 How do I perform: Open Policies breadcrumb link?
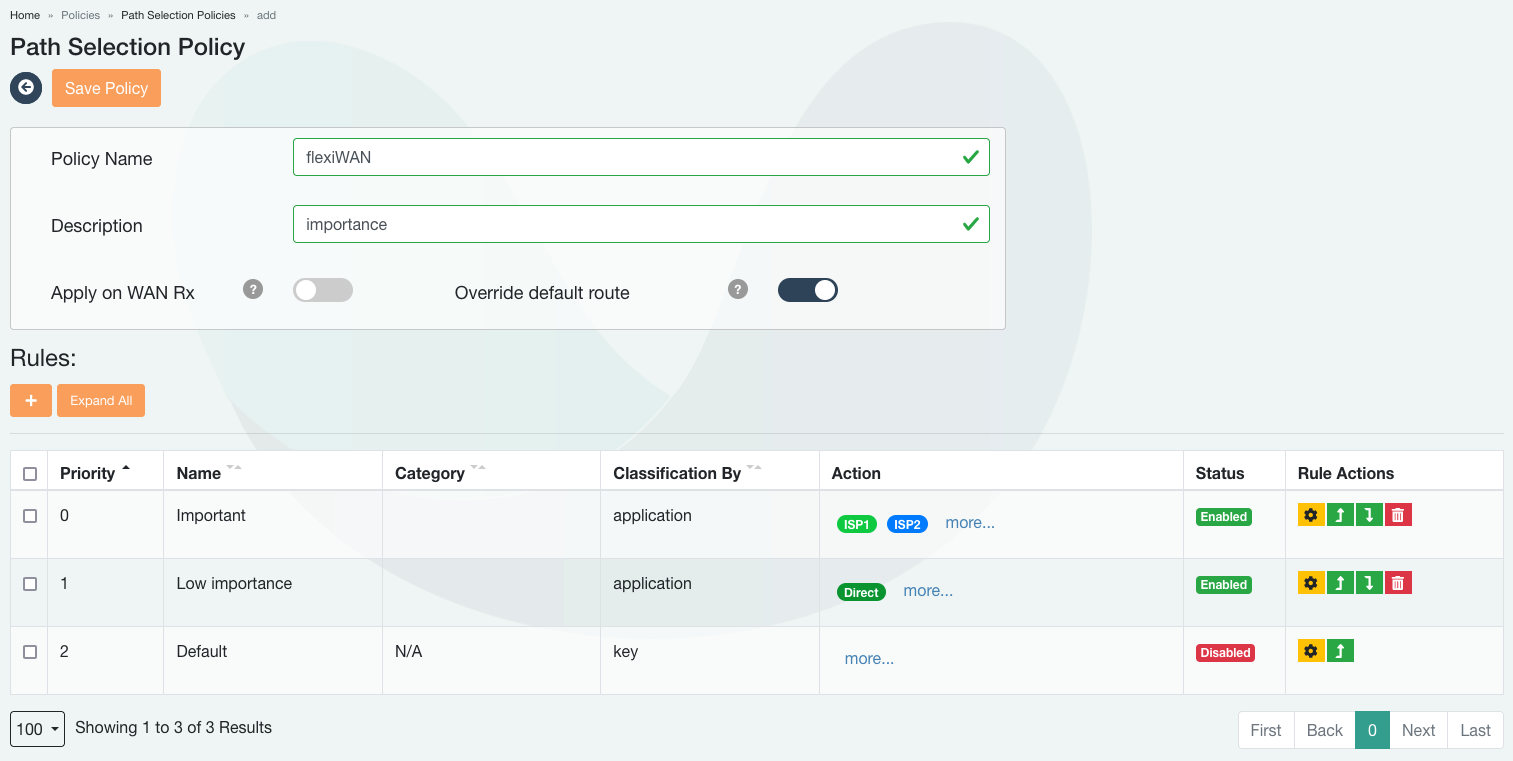[x=81, y=15]
